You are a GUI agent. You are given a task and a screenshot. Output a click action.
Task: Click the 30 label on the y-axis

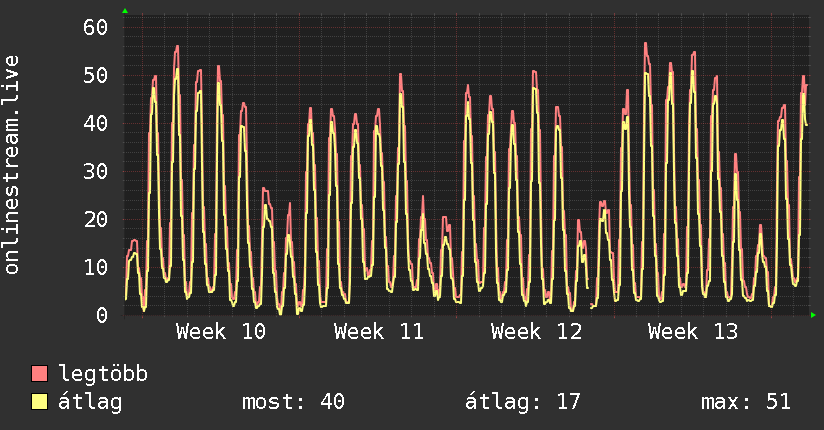(95, 171)
